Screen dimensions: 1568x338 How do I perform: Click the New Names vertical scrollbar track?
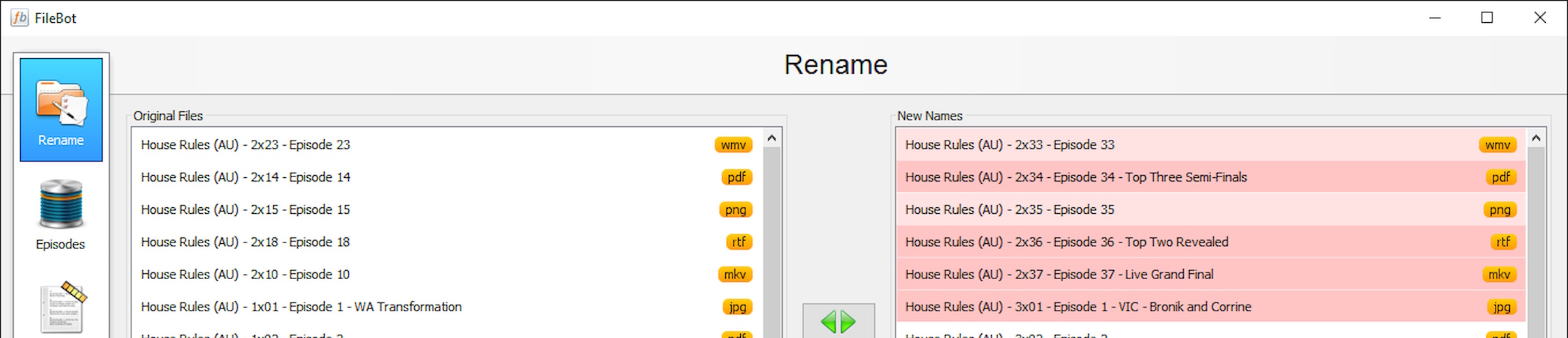1536,242
